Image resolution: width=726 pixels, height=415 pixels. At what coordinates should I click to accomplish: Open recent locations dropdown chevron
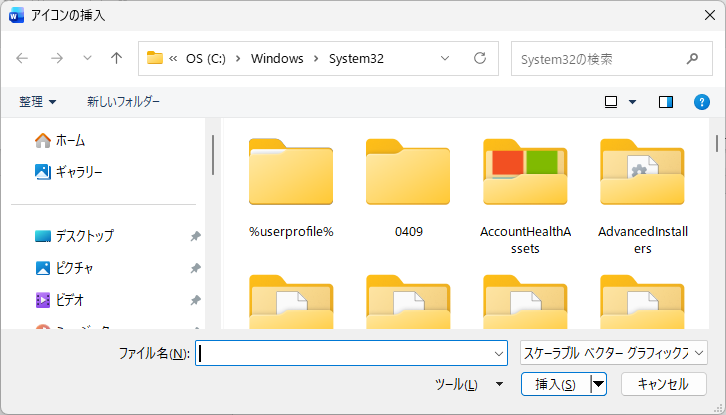(87, 58)
